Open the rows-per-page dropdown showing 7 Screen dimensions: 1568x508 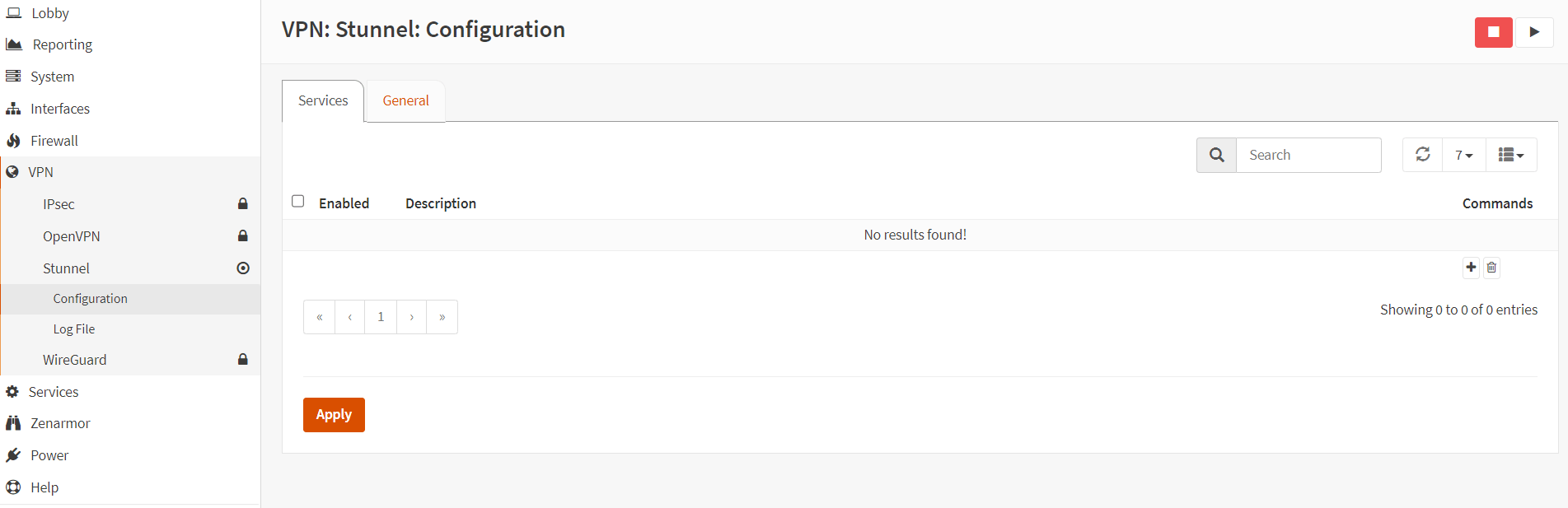click(1464, 155)
